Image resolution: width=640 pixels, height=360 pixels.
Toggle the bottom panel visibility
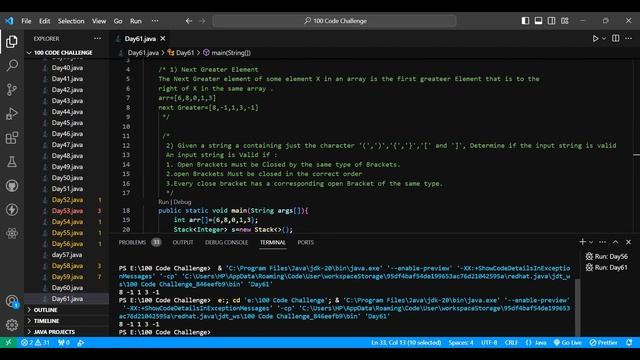(538, 21)
